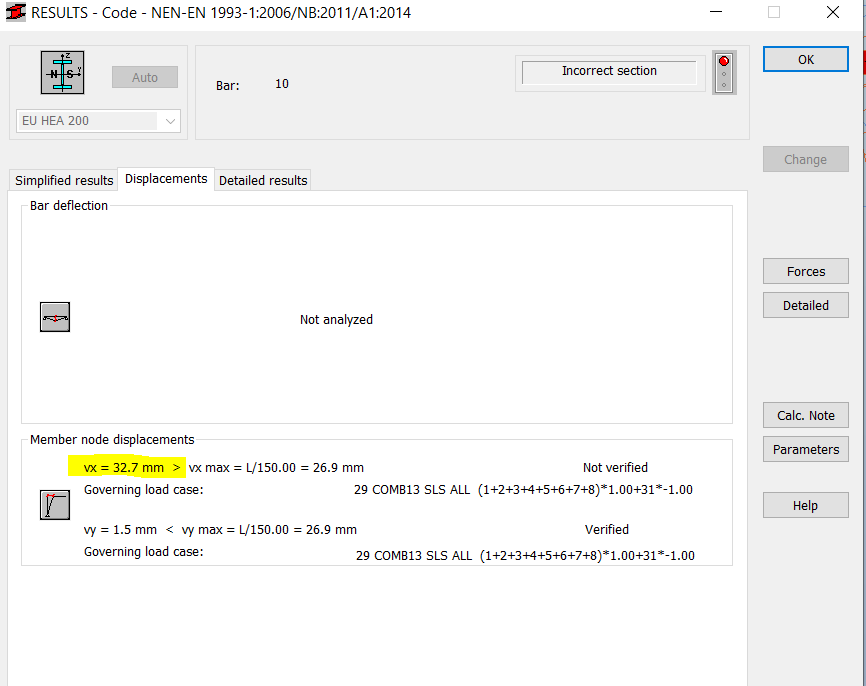Click the bar deflection beam icon
The image size is (866, 686).
[x=54, y=316]
